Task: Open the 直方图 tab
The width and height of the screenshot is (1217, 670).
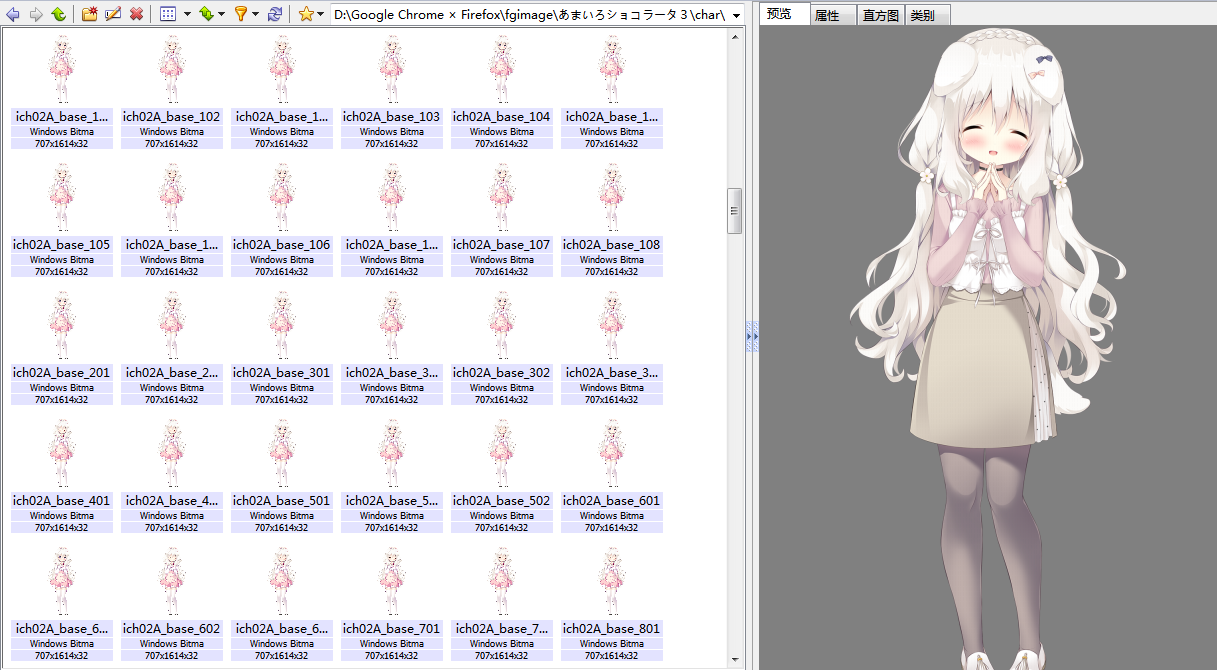Action: pyautogui.click(x=881, y=16)
